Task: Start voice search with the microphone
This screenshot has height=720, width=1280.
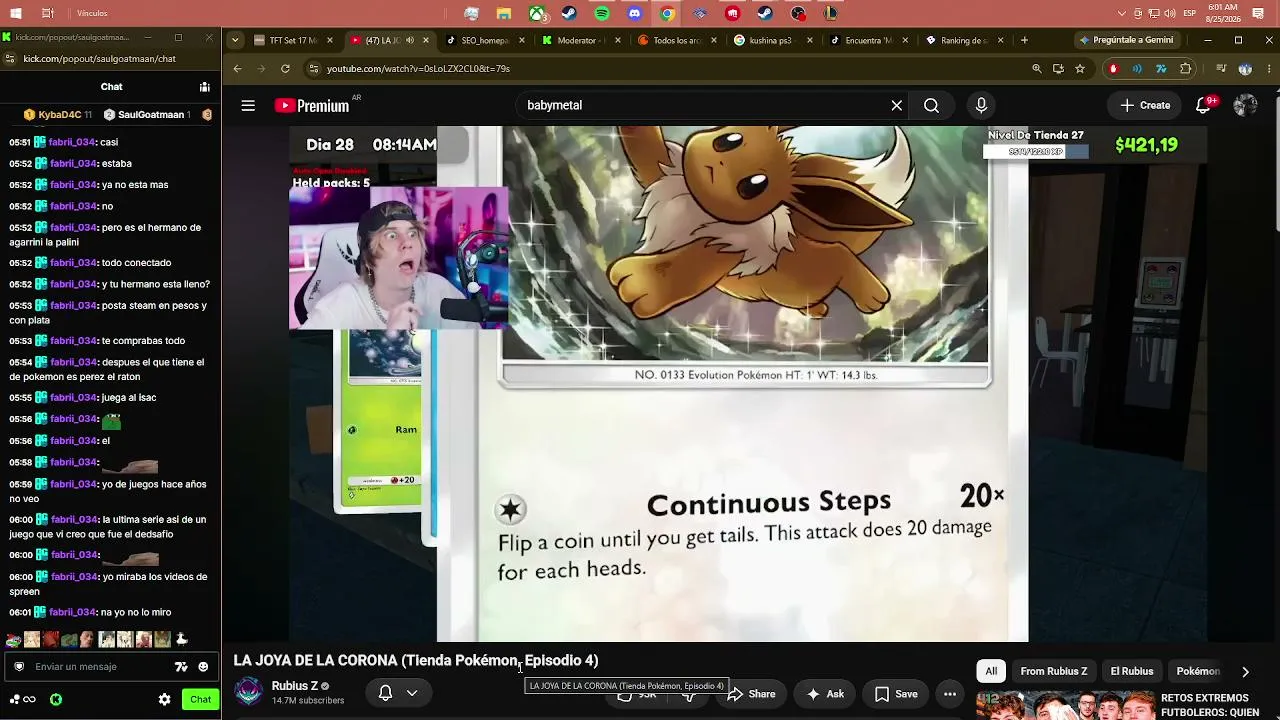Action: 981,105
